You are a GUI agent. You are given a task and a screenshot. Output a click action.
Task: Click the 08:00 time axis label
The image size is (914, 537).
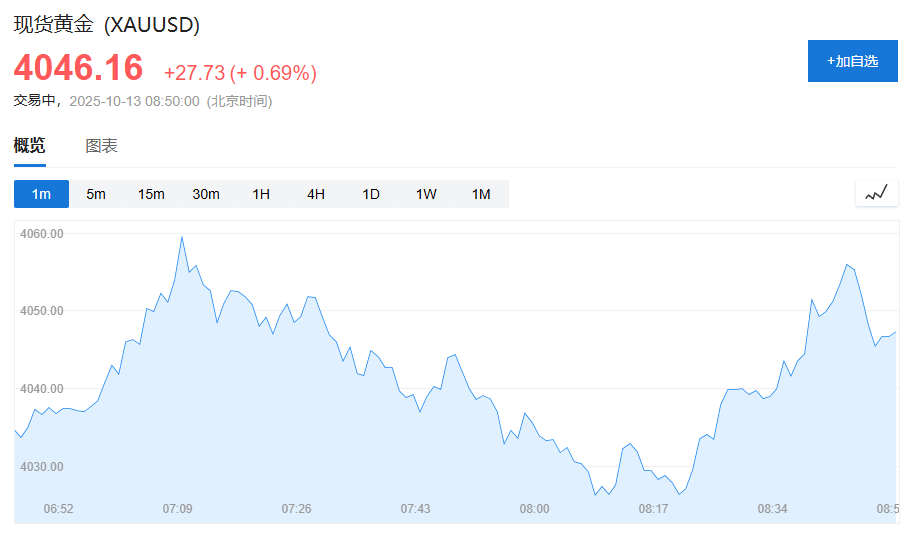click(x=534, y=509)
